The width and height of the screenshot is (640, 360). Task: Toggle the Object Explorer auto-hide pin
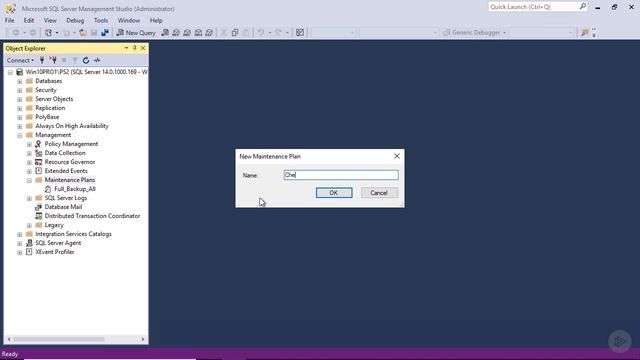tap(134, 48)
